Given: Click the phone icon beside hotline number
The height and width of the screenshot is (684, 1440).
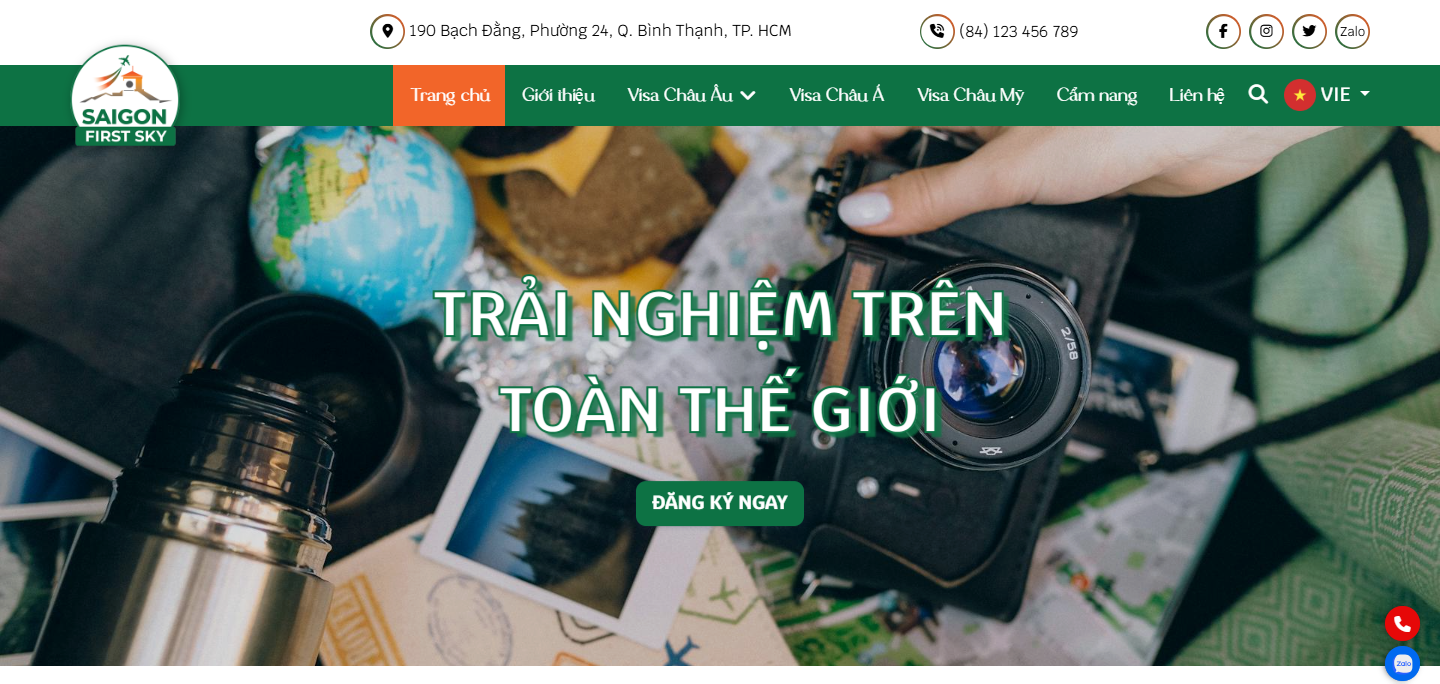Looking at the screenshot, I should coord(937,31).
